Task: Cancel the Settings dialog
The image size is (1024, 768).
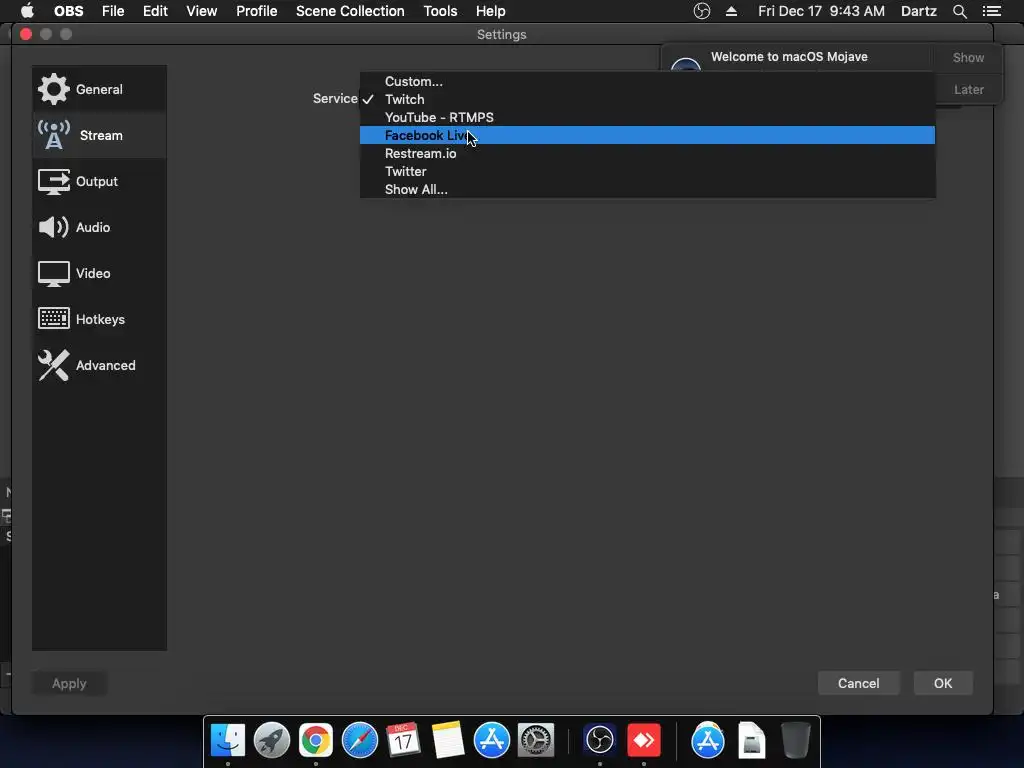Action: click(858, 683)
